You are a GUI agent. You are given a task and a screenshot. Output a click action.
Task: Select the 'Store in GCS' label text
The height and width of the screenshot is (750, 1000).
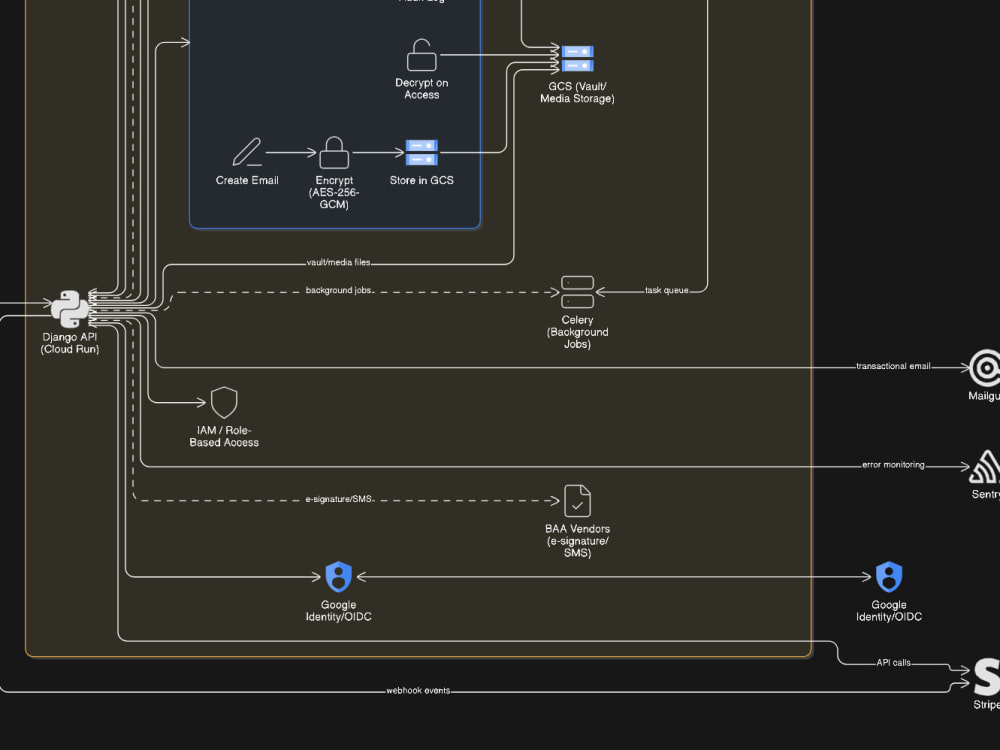[422, 180]
